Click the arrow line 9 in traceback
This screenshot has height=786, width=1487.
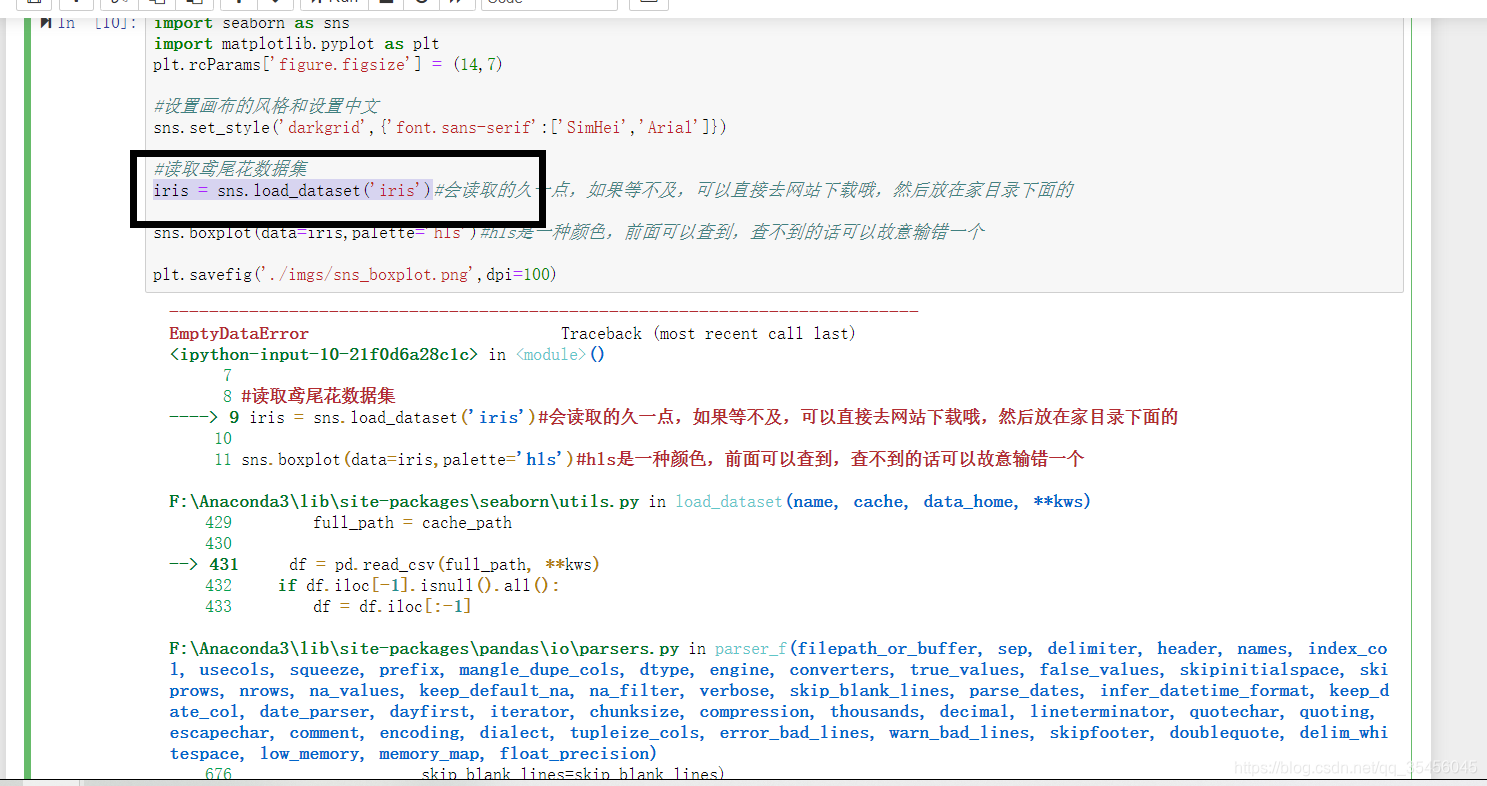(x=674, y=417)
